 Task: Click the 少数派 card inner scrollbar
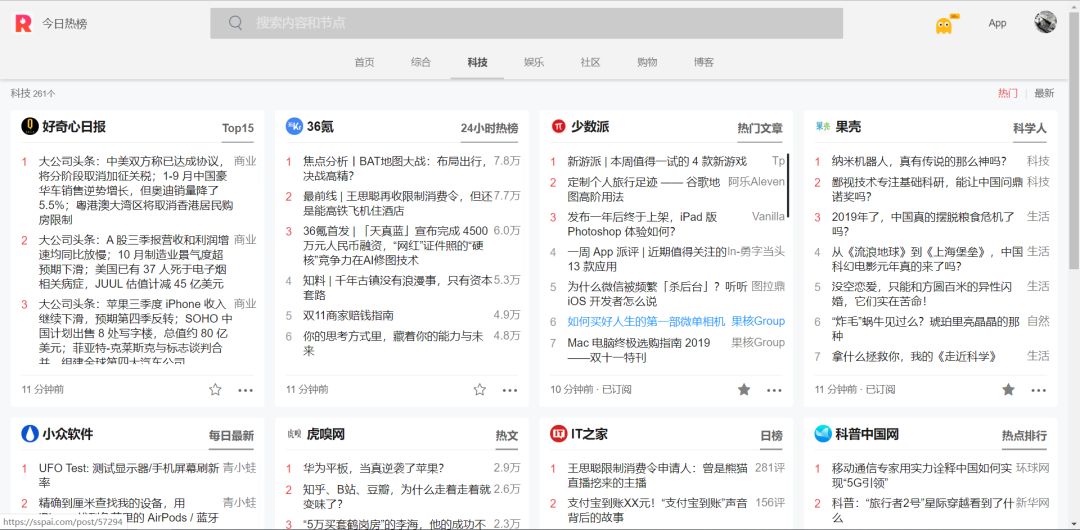tap(788, 186)
